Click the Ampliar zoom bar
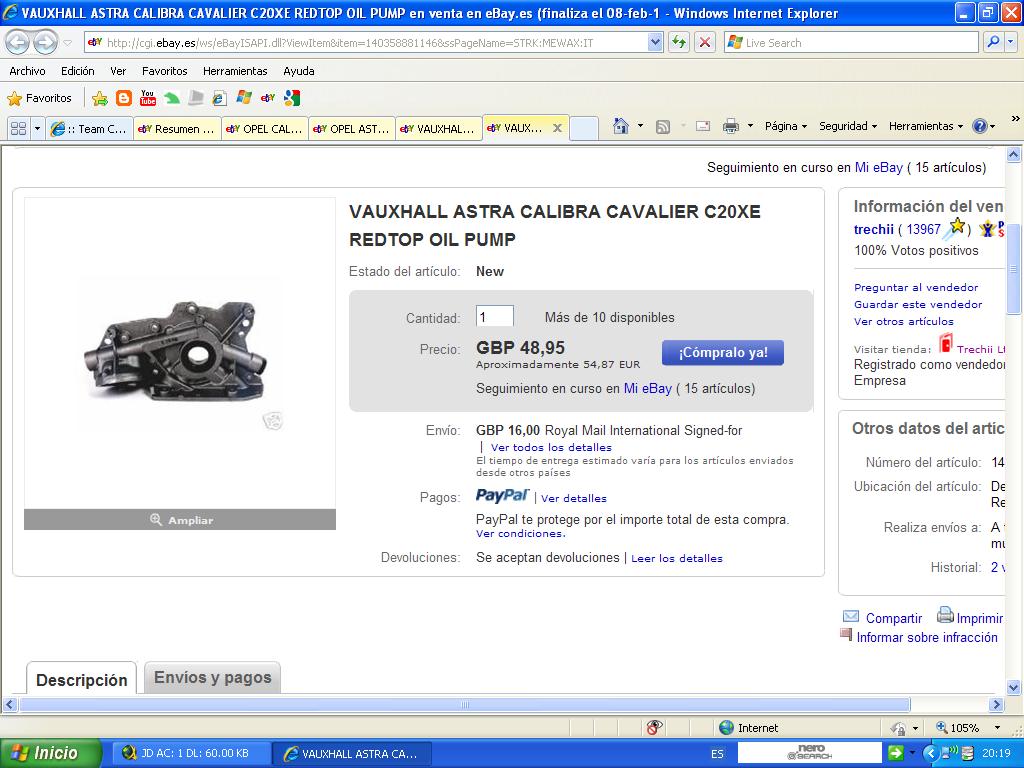 click(x=180, y=520)
